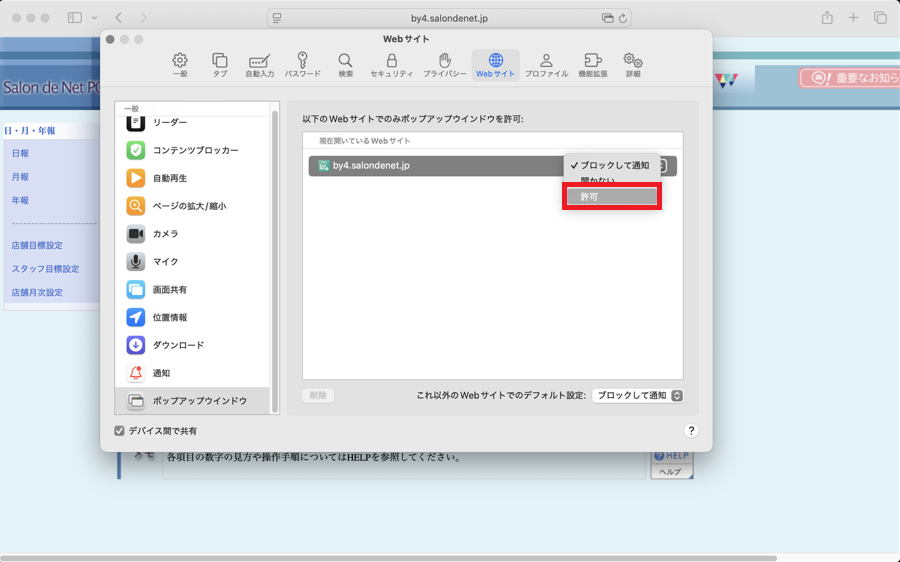Click the Safari address bar
Viewport: 900px width, 562px height.
[449, 18]
